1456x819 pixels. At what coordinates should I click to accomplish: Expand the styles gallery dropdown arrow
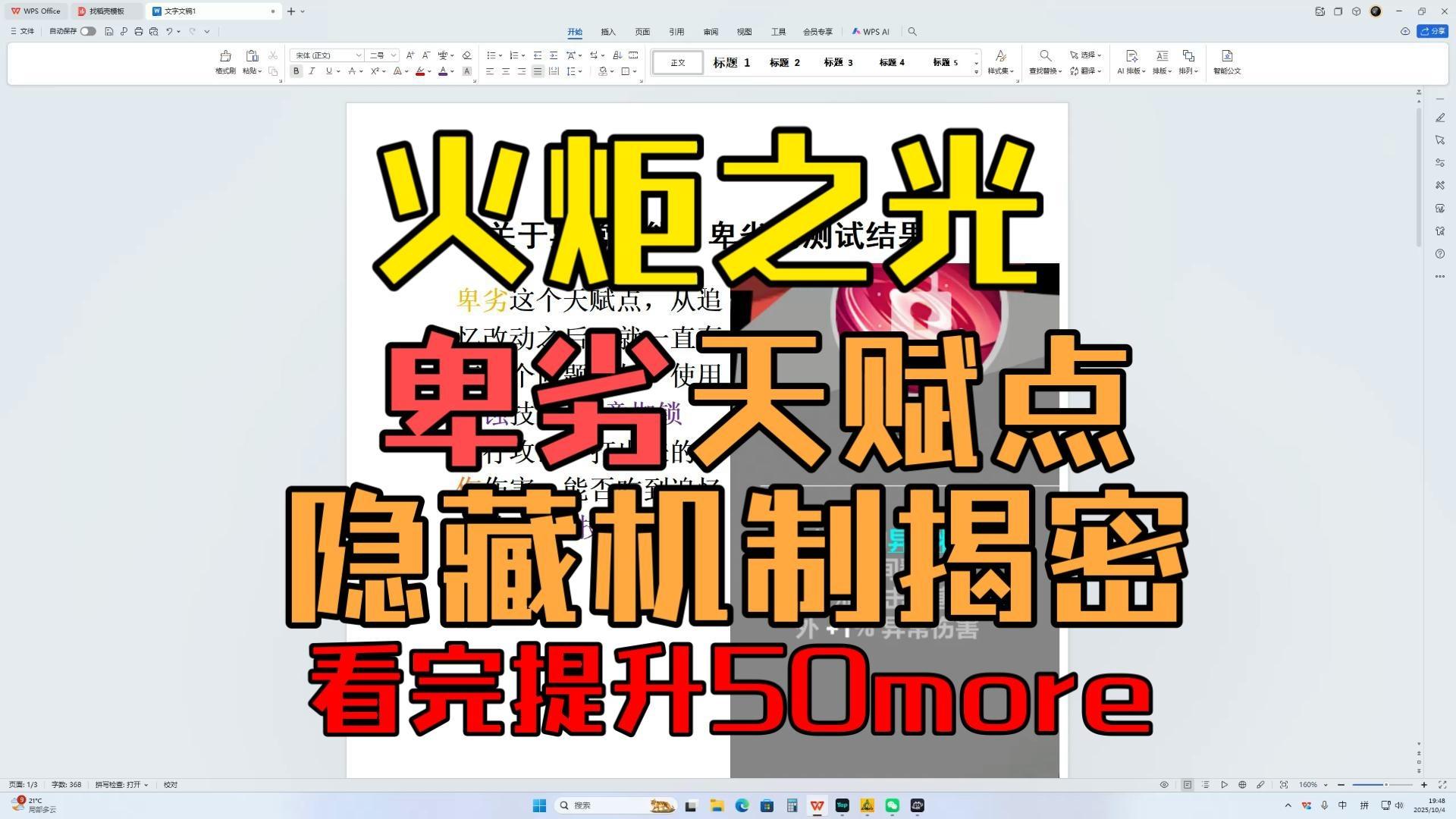(x=976, y=71)
